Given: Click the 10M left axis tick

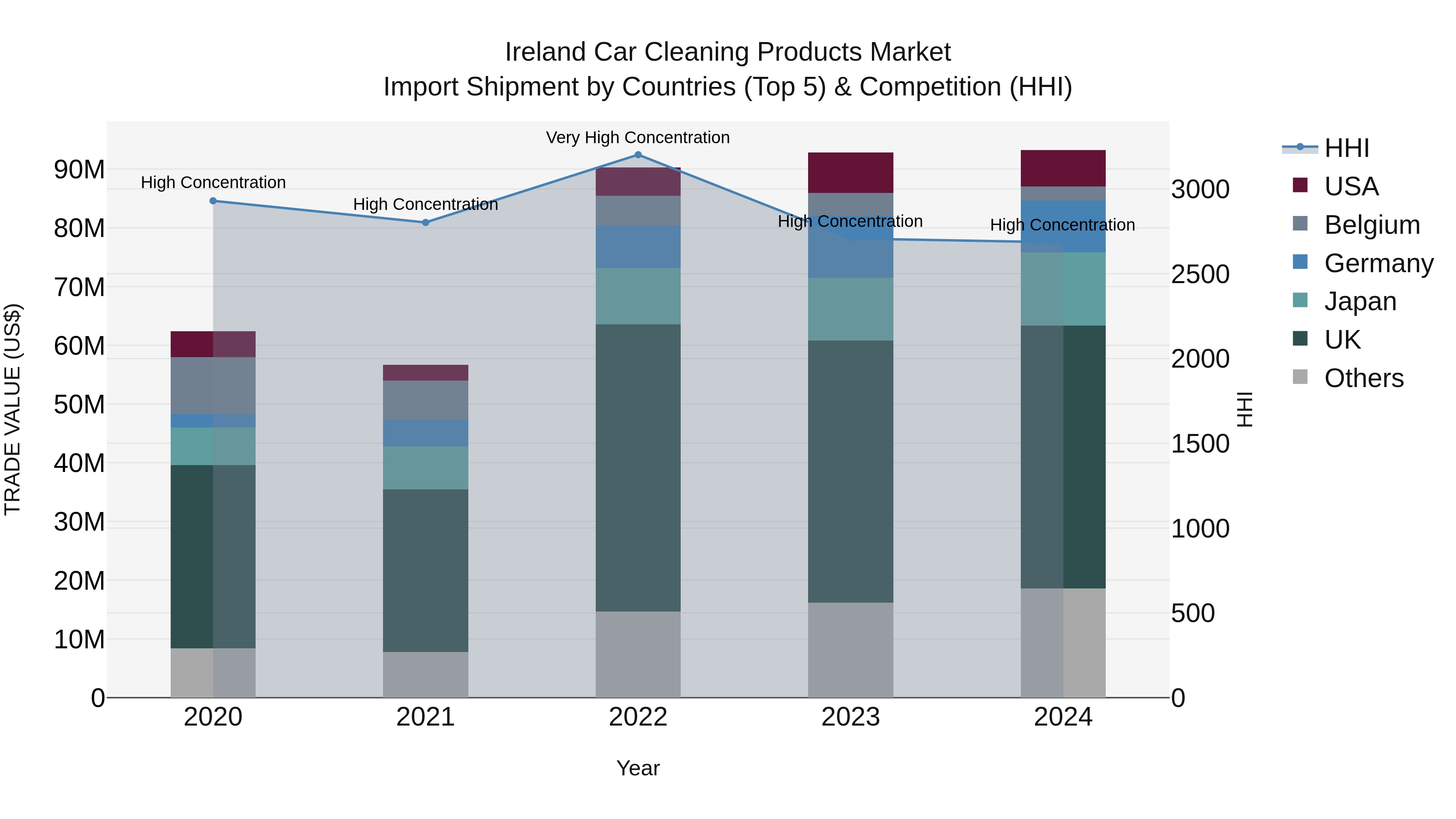Looking at the screenshot, I should point(79,639).
